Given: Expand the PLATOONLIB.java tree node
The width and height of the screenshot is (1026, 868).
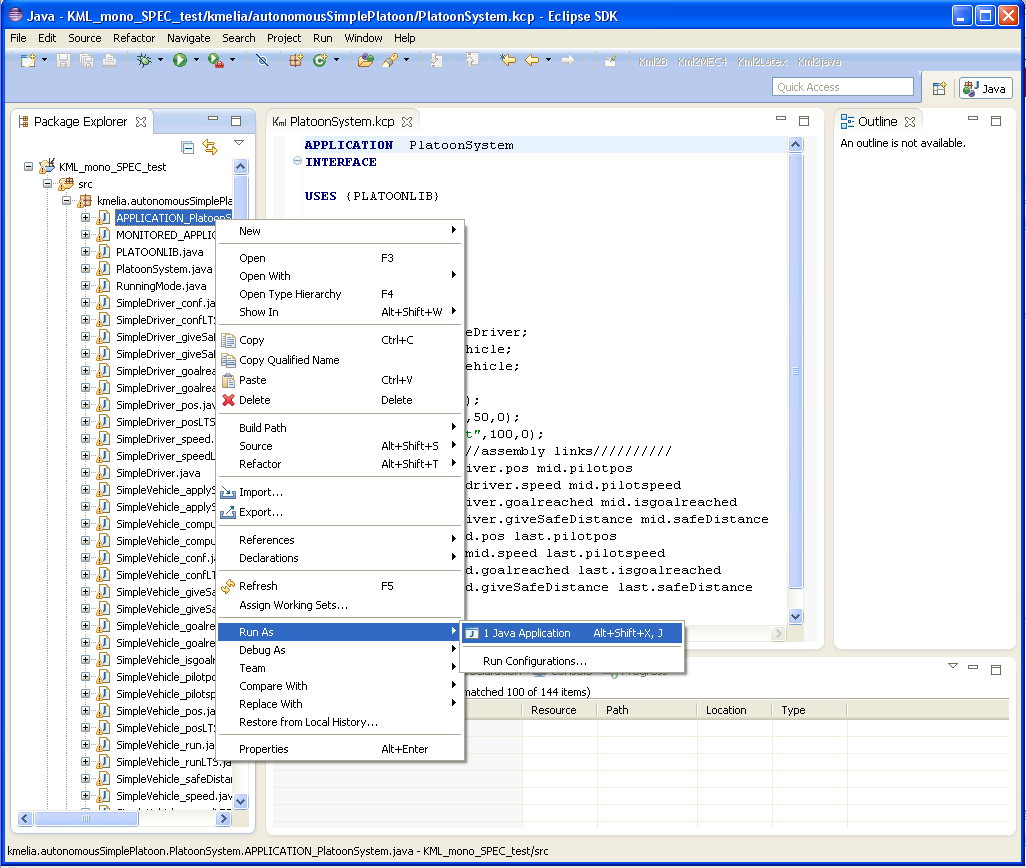Looking at the screenshot, I should pyautogui.click(x=86, y=252).
